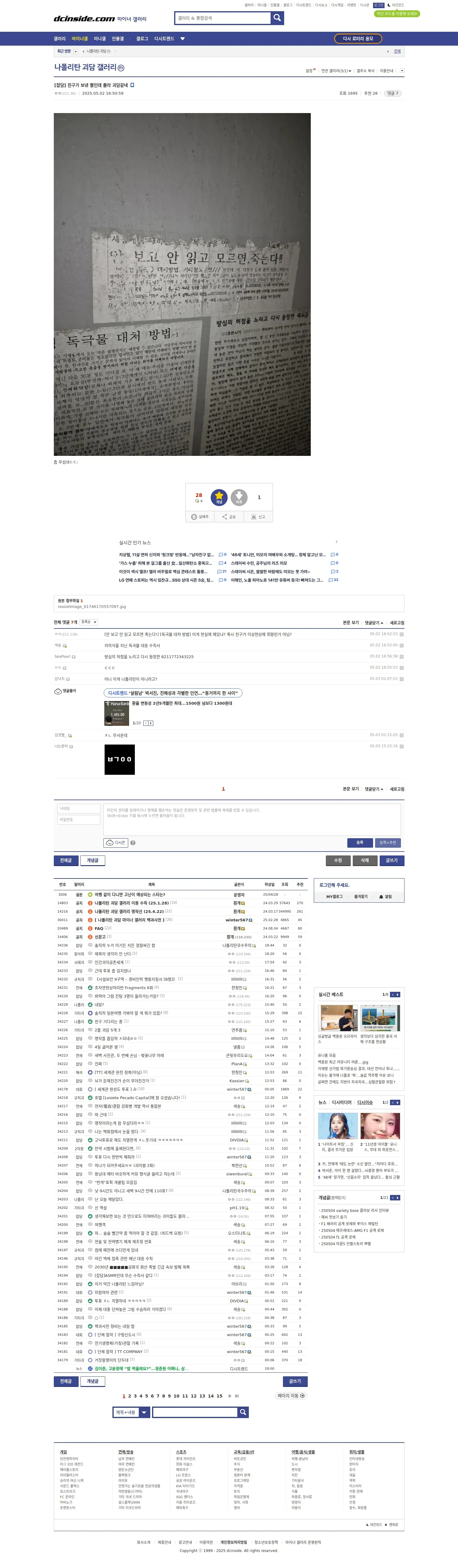Click the 댓글 7 link in post header
Screen dimensions: 458x1568
click(392, 93)
